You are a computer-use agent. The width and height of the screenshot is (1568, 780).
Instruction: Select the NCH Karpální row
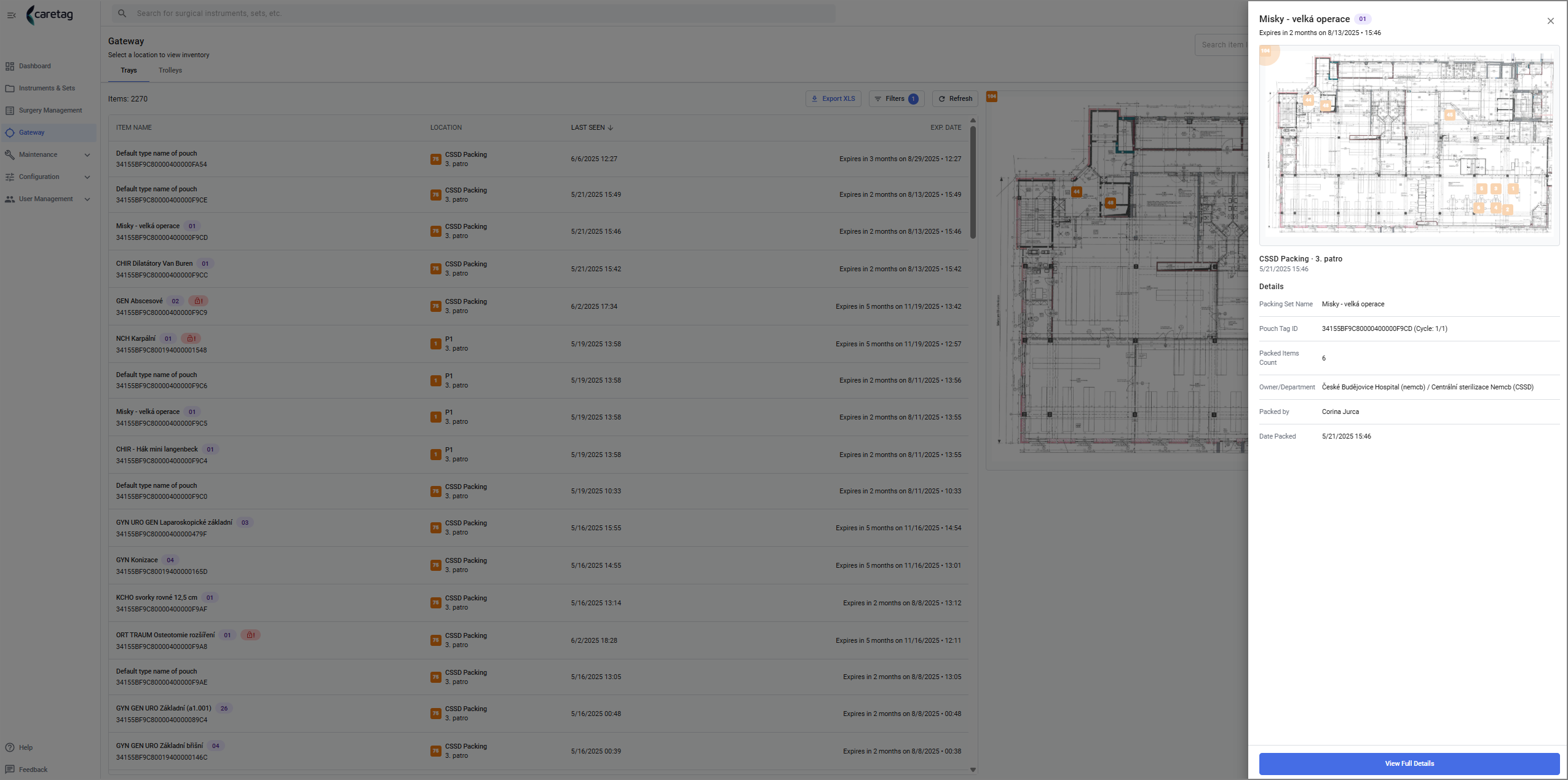pos(538,344)
